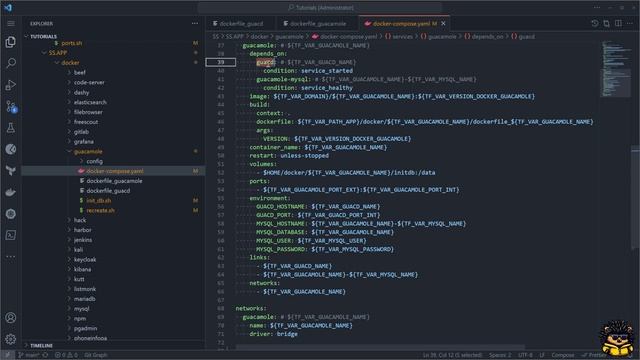Click the remote window status bar icon
The height and width of the screenshot is (360, 640).
7,355
